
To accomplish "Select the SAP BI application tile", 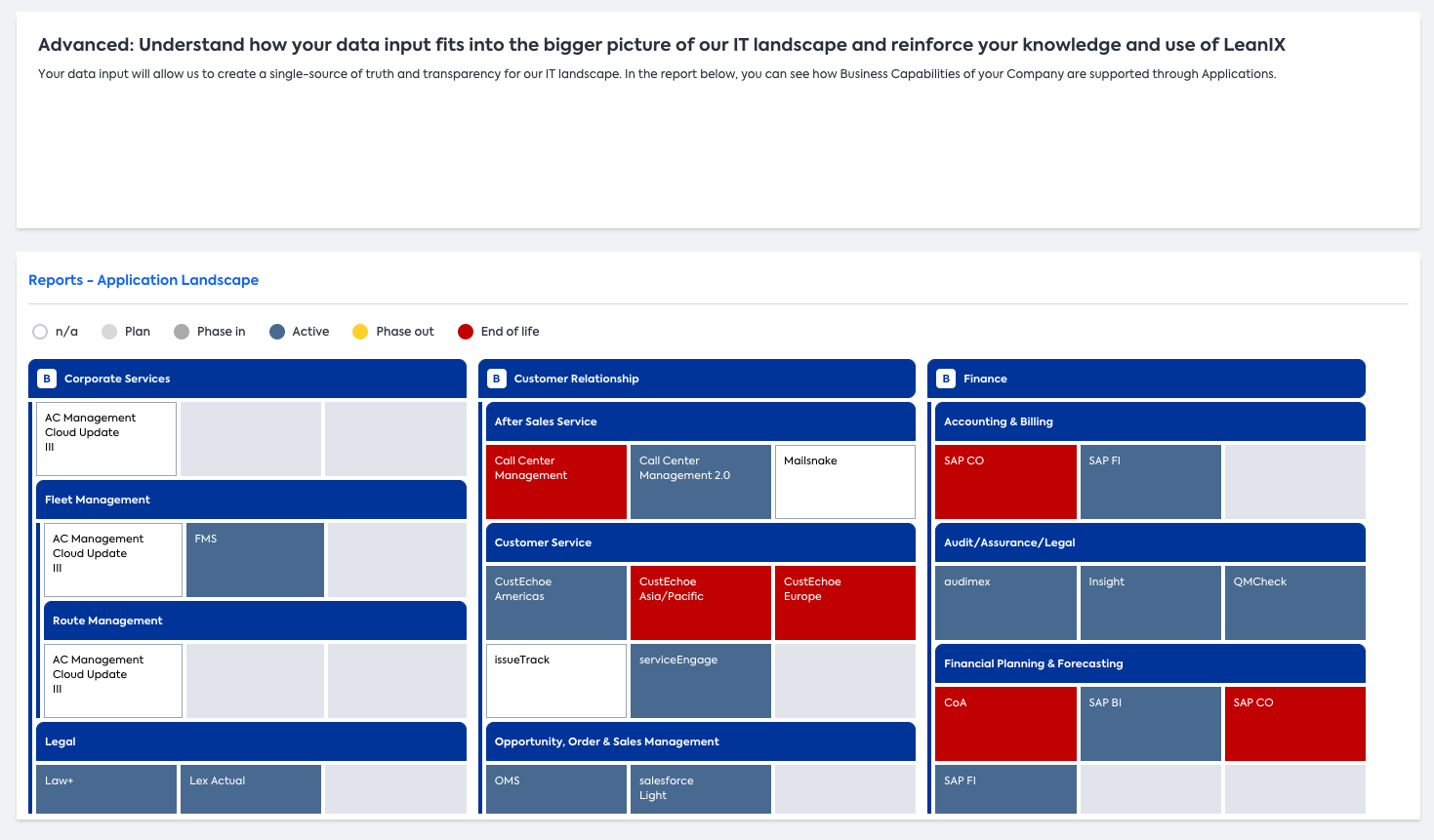I will coord(1151,724).
